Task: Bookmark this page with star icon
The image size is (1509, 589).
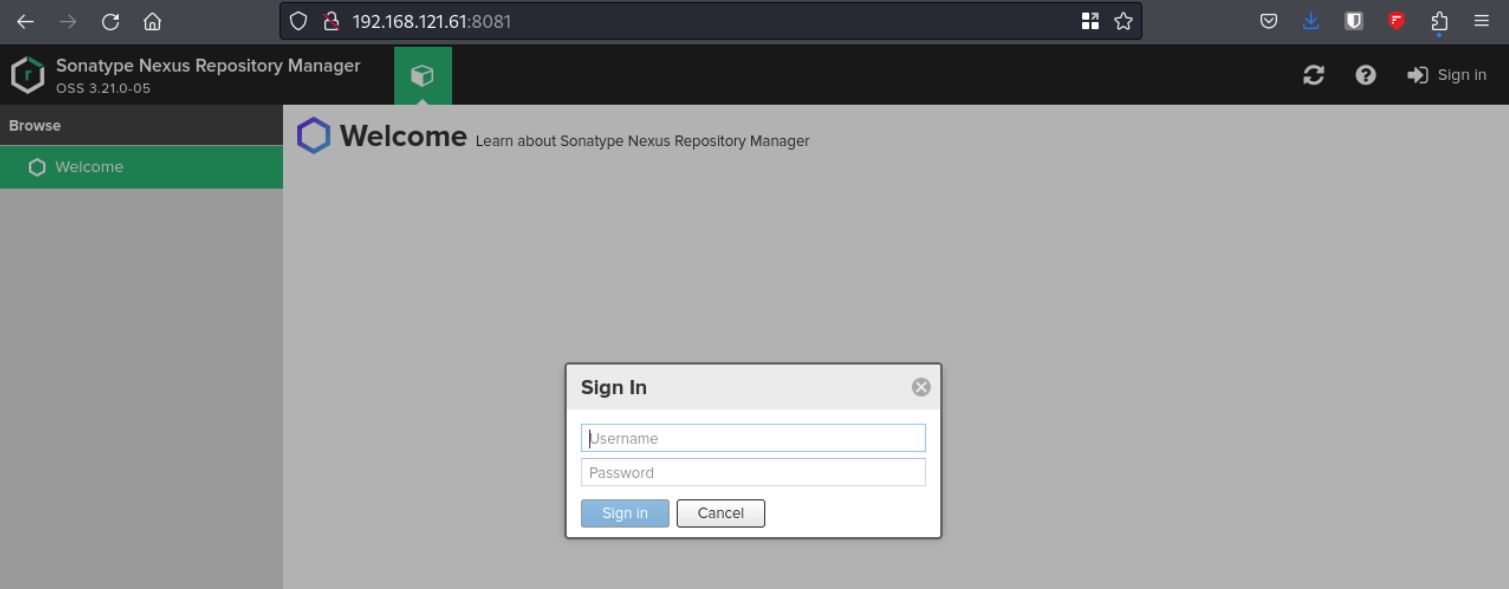Action: click(x=1123, y=21)
